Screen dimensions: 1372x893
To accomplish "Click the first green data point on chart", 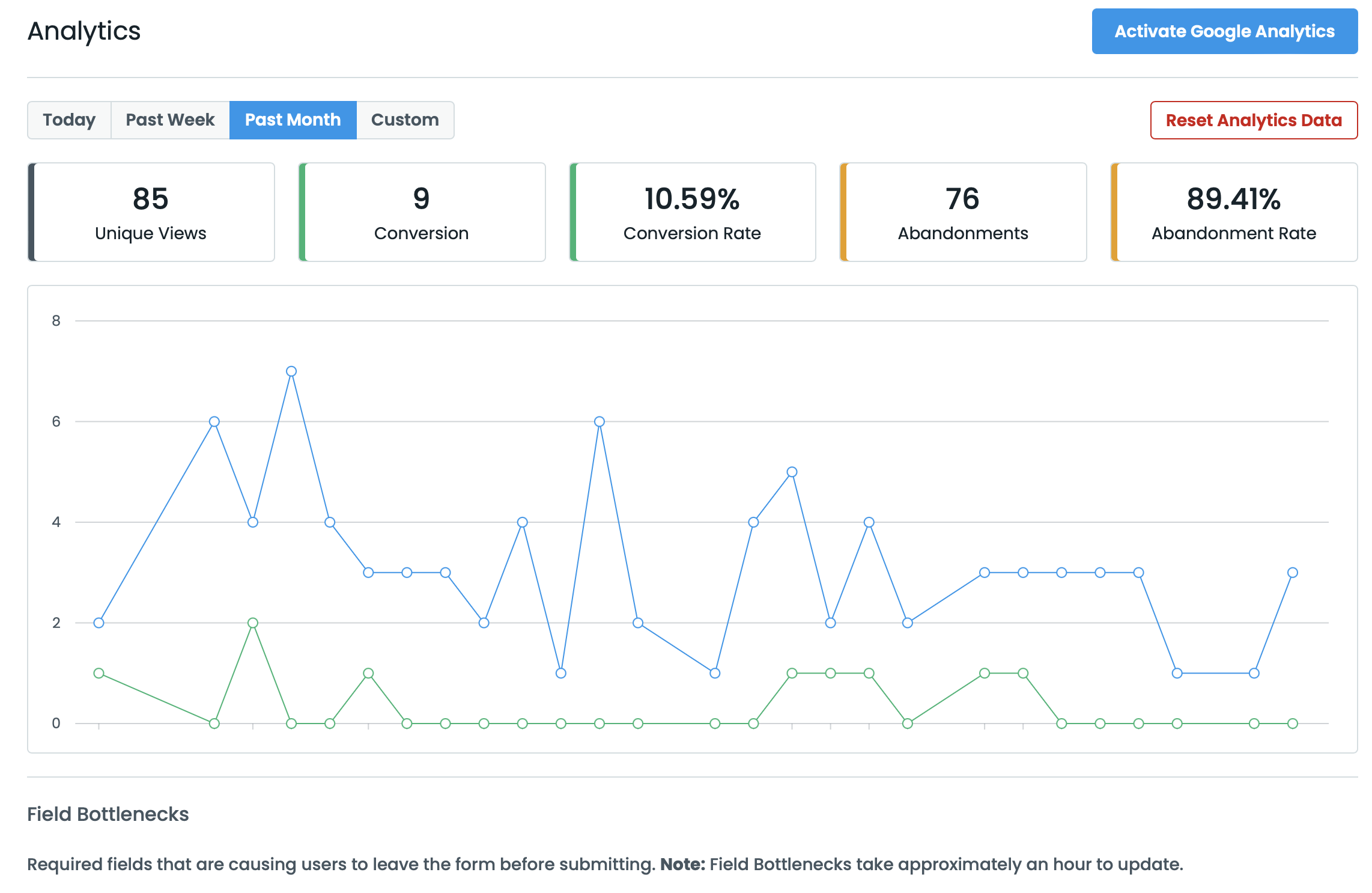I will click(x=98, y=674).
